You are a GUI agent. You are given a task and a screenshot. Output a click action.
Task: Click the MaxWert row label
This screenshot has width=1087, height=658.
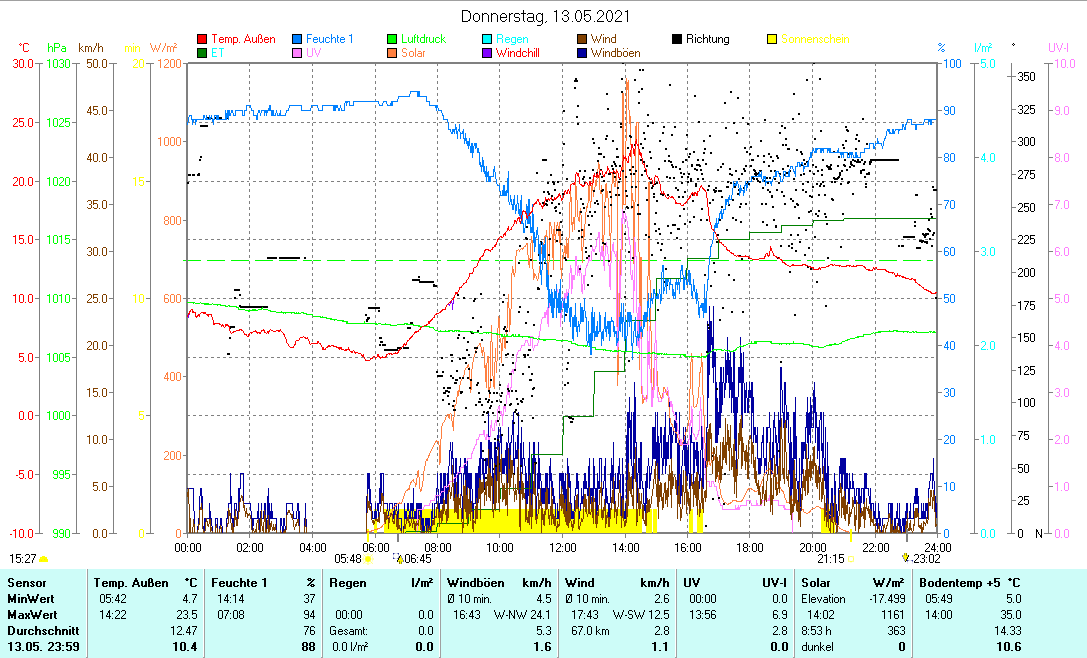click(x=31, y=615)
